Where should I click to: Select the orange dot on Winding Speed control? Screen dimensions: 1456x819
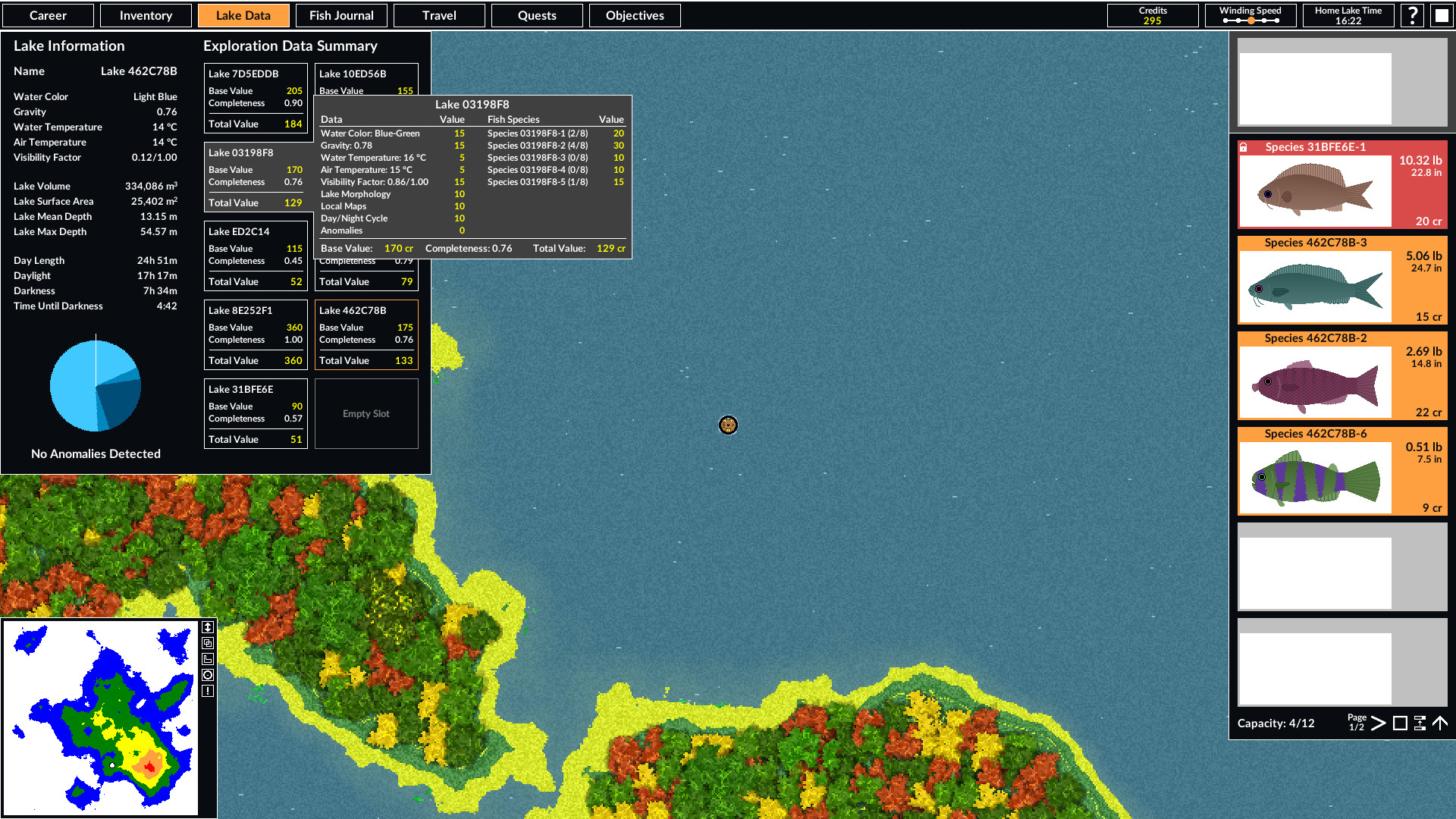[1250, 21]
